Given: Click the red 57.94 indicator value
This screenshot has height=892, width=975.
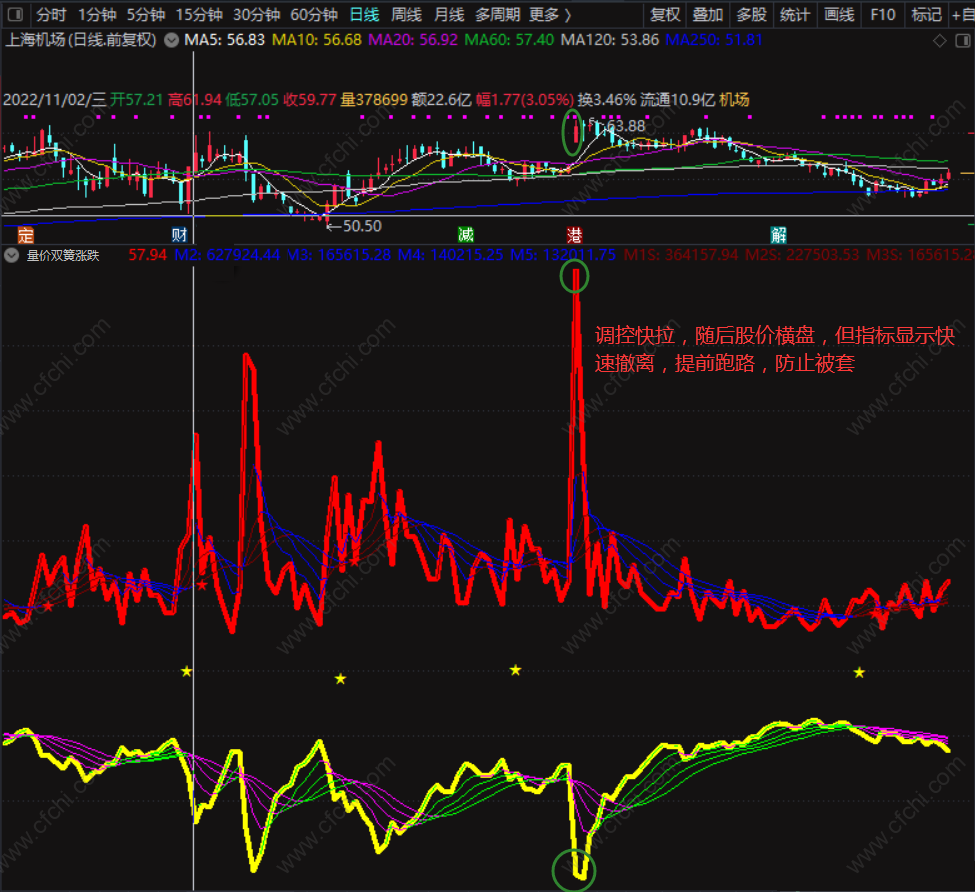Looking at the screenshot, I should pos(147,255).
